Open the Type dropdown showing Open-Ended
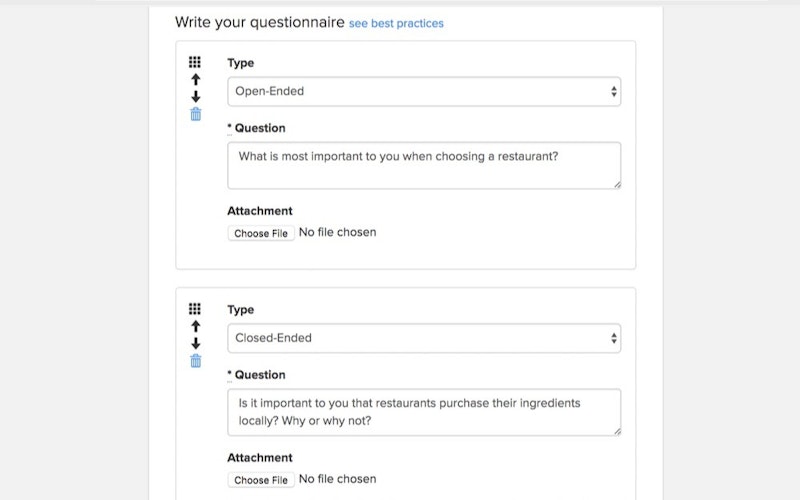 pos(423,91)
